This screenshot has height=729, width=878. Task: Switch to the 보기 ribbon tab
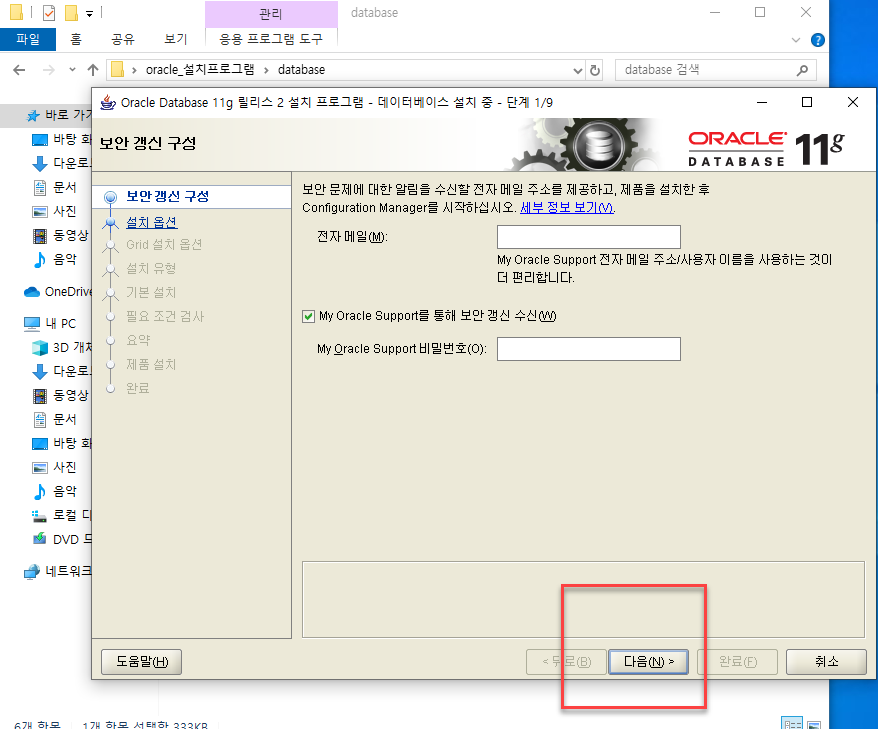point(175,39)
